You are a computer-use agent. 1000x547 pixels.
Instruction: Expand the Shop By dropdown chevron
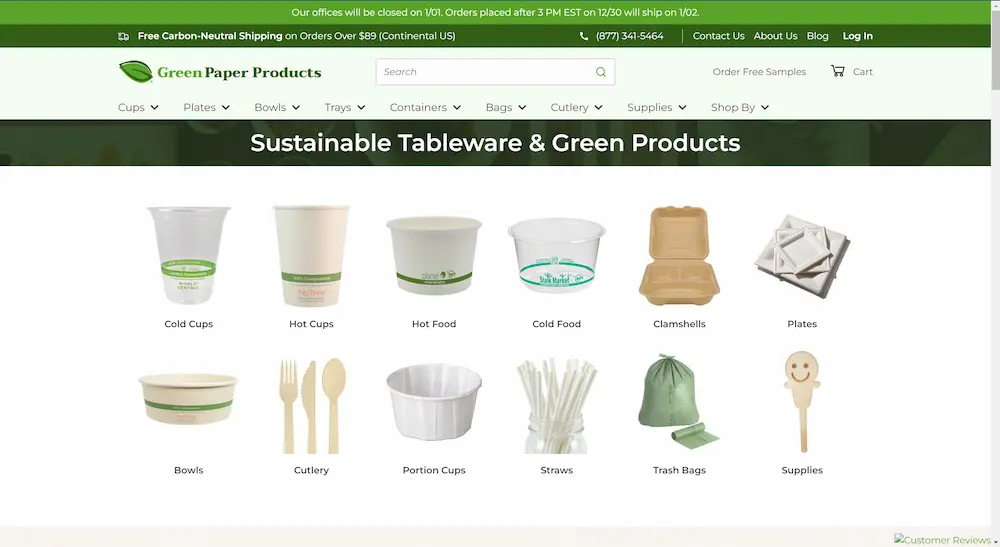(x=765, y=108)
